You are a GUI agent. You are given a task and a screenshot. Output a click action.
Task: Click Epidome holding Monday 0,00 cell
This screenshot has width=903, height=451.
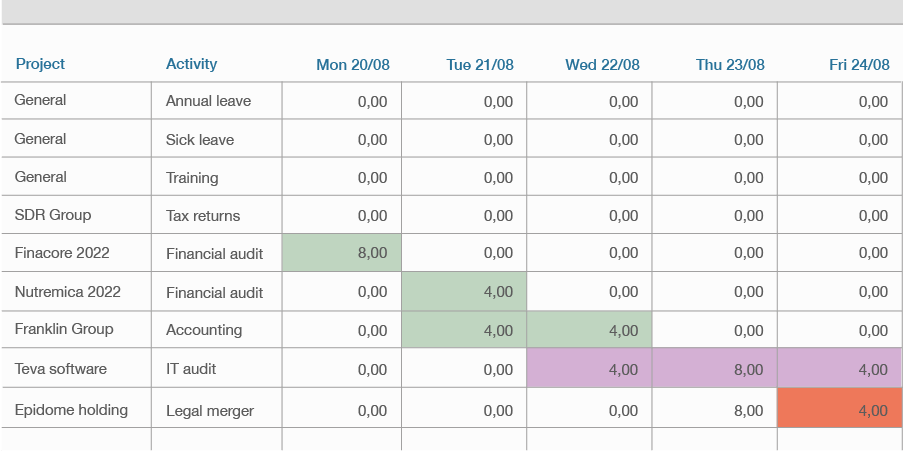(342, 408)
